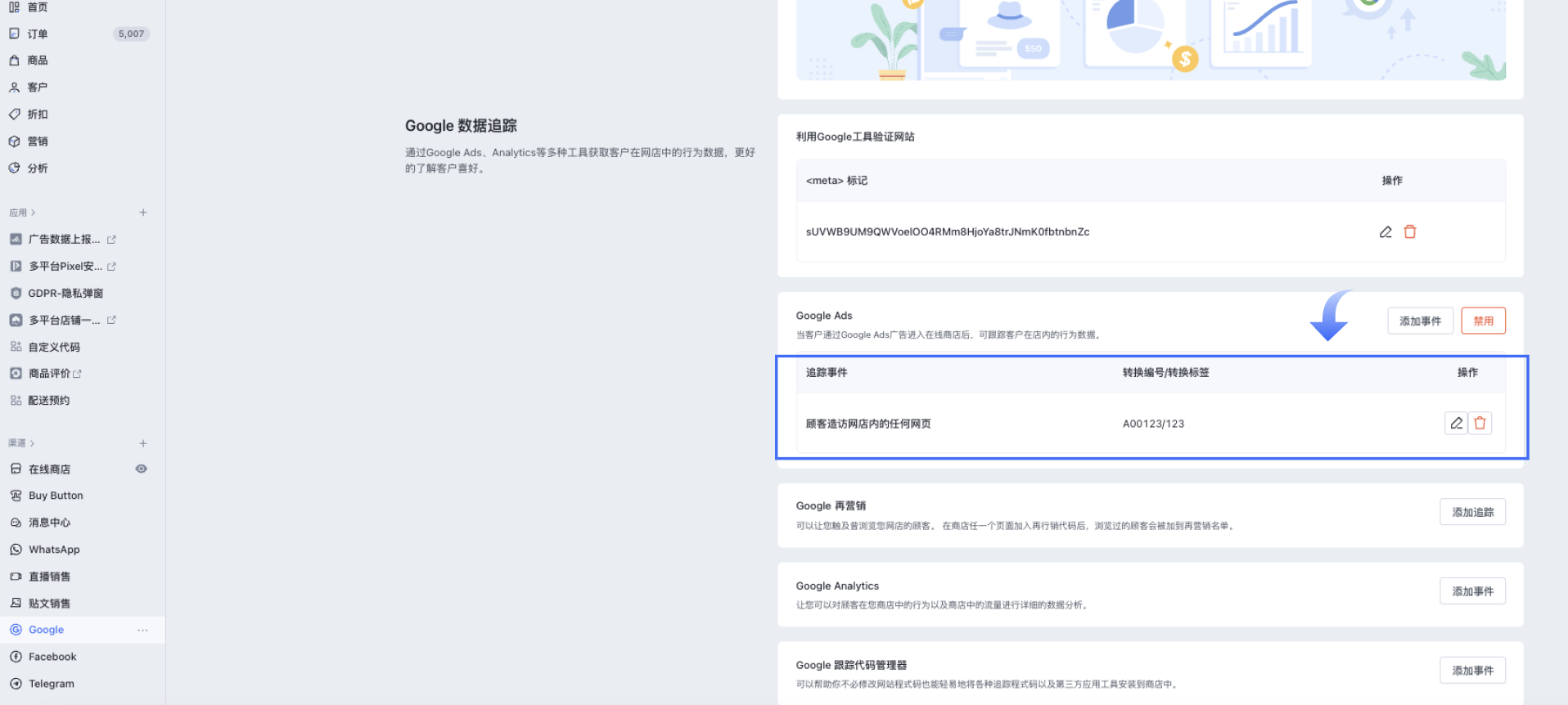Open 贴文销售 post selling channel
The image size is (1568, 705).
(49, 604)
